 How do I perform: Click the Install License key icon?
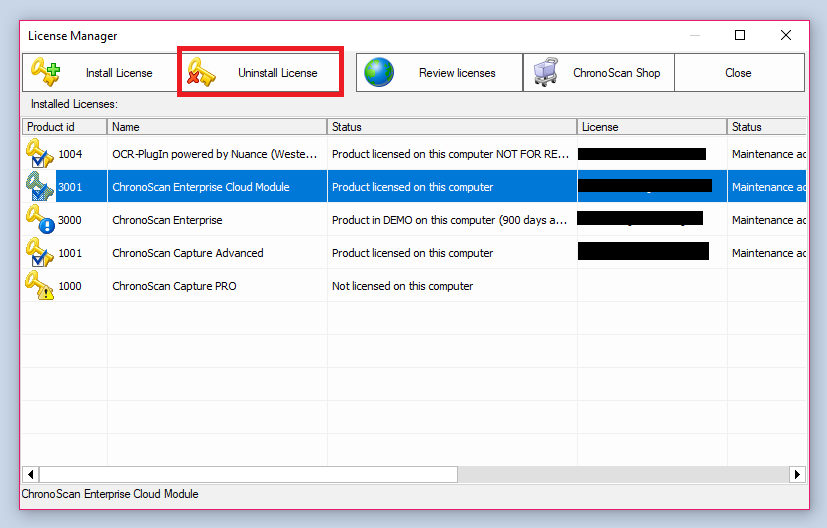pyautogui.click(x=45, y=72)
